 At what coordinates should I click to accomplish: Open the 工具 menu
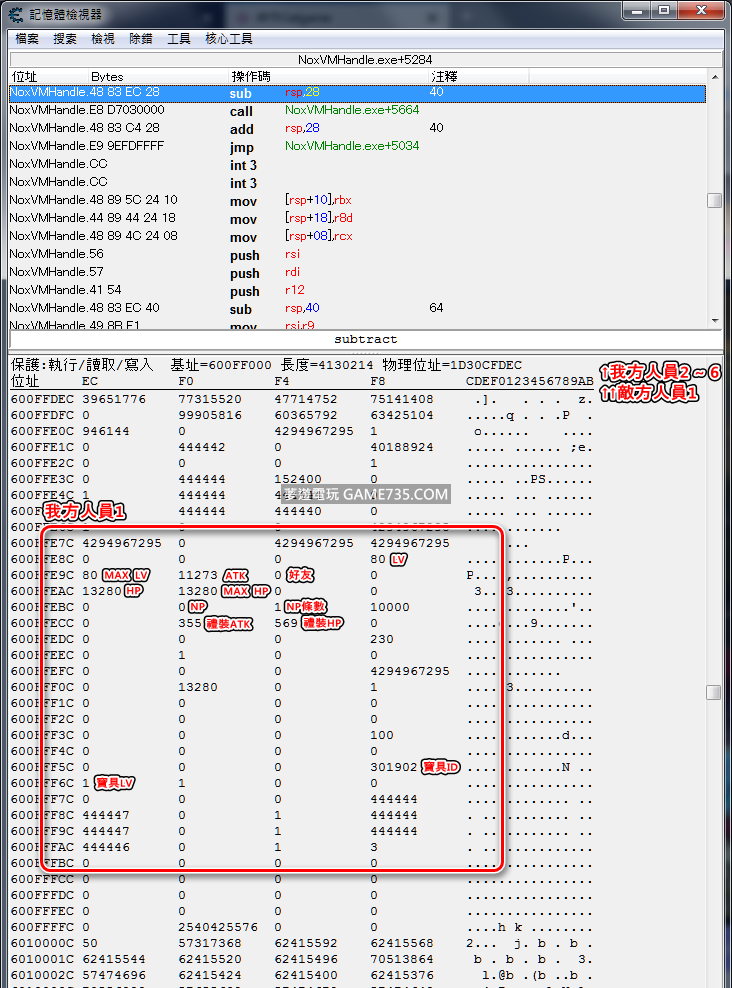[178, 39]
